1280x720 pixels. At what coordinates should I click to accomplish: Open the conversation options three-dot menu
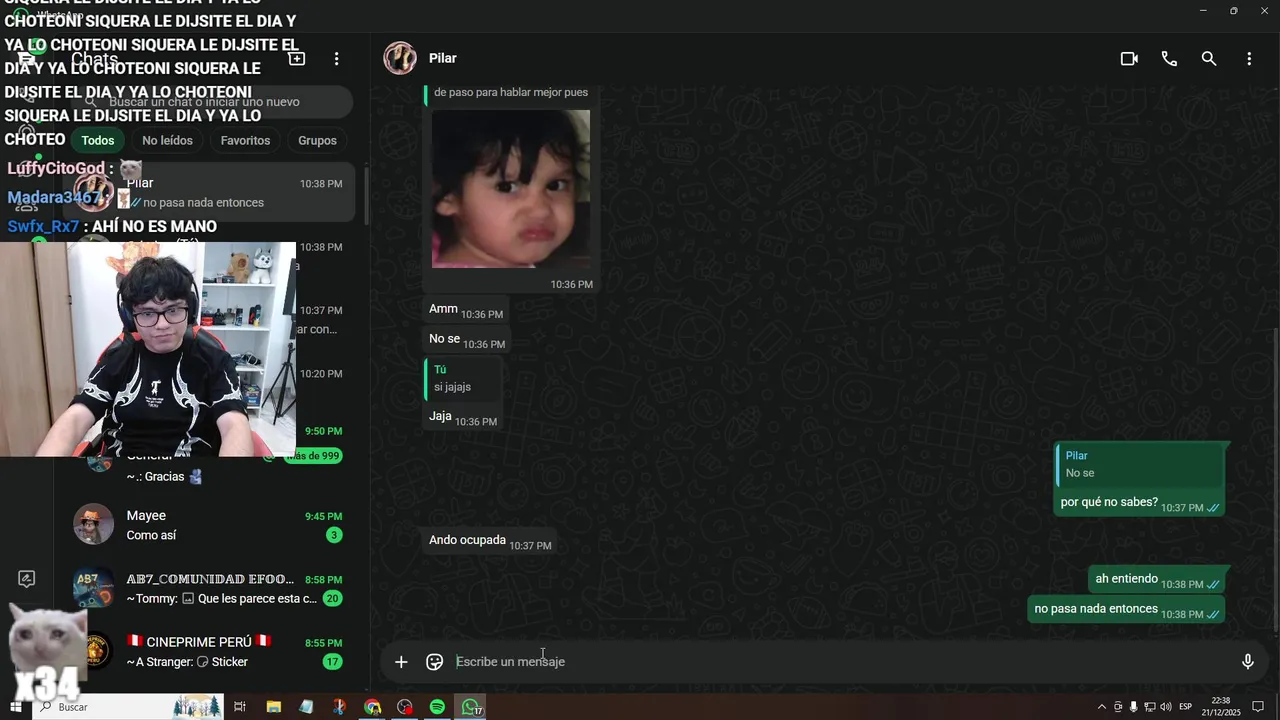coord(1249,59)
